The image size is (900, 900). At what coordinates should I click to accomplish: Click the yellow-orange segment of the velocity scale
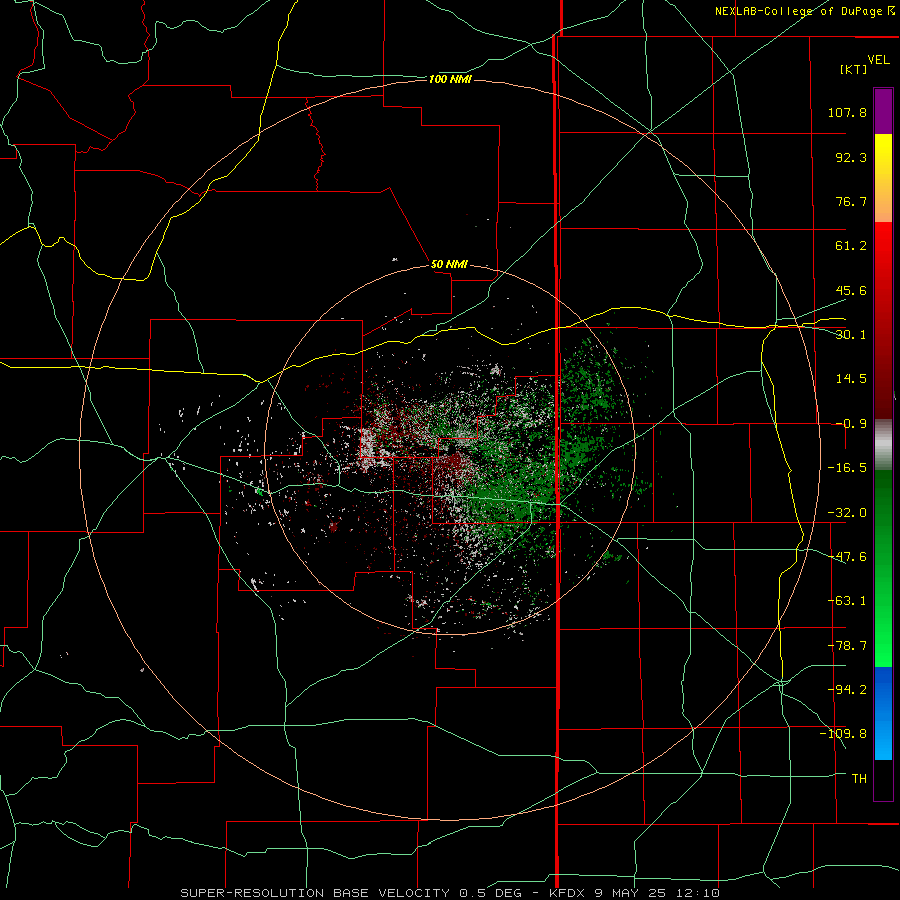(x=883, y=178)
